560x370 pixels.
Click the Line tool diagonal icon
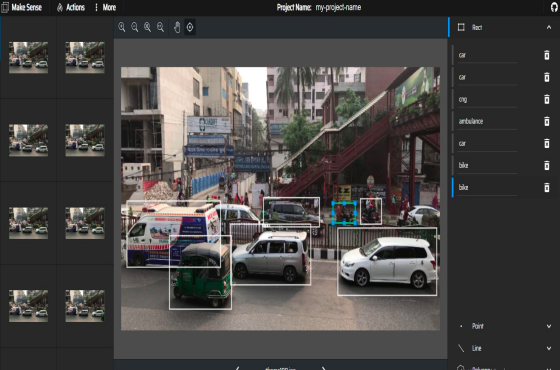click(461, 348)
